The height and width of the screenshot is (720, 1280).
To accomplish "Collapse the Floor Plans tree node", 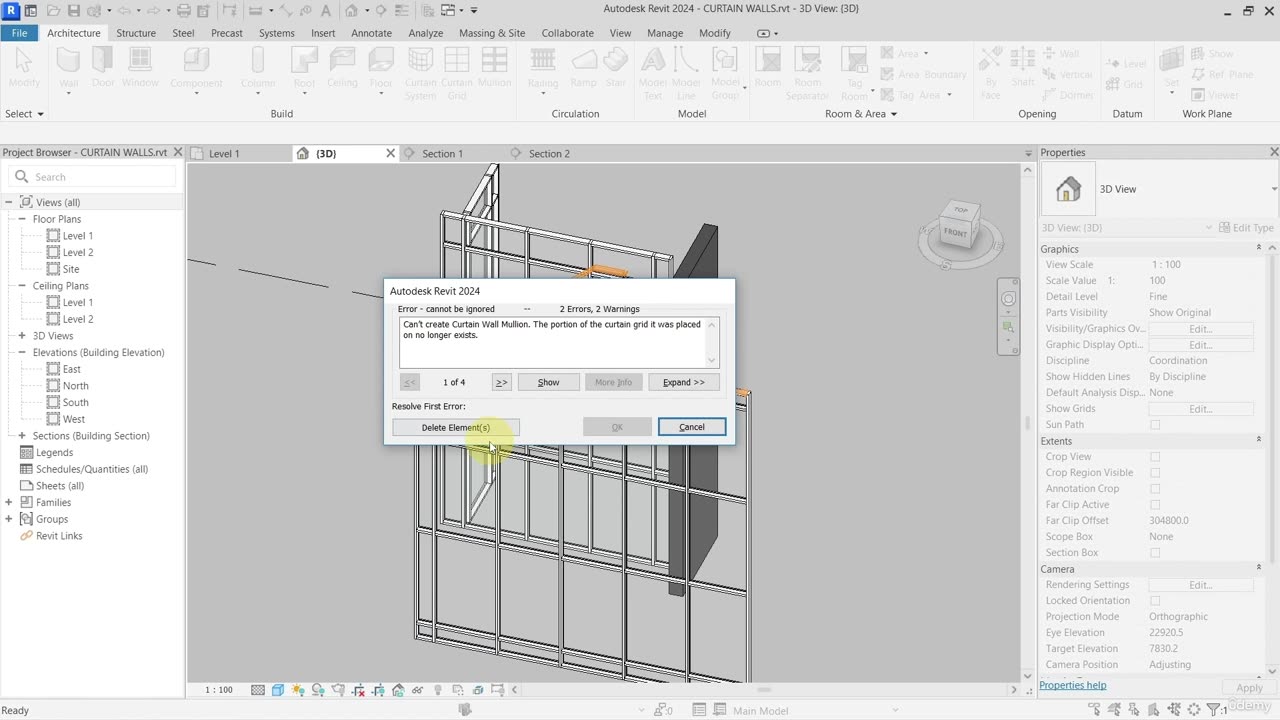I will coord(22,219).
